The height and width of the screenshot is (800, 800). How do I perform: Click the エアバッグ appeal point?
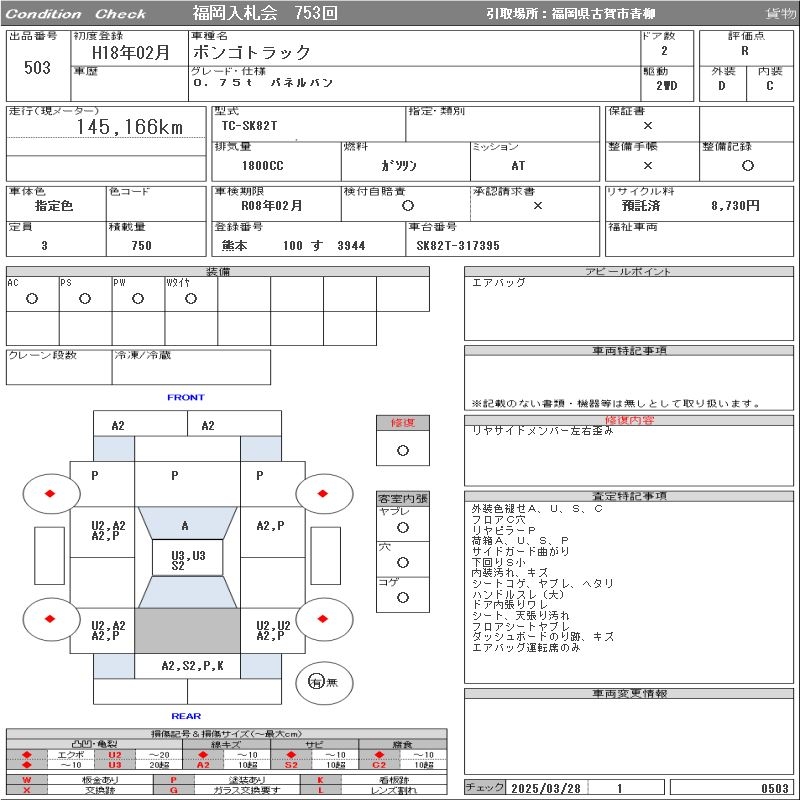click(x=498, y=283)
